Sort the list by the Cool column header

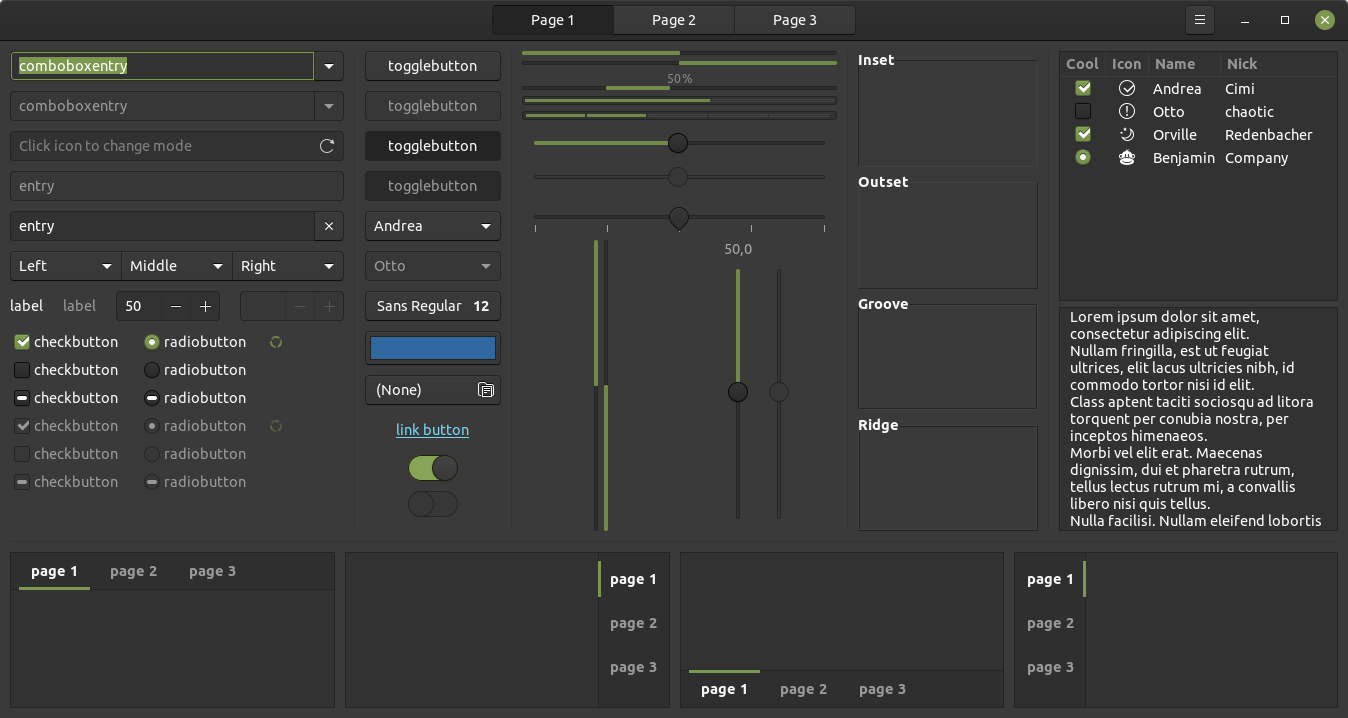(x=1082, y=64)
